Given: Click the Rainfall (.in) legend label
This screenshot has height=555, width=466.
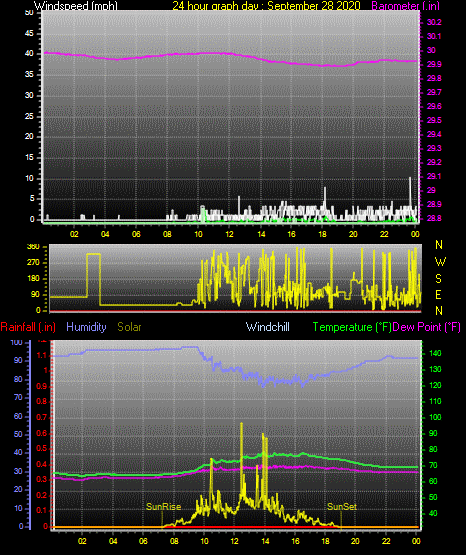Looking at the screenshot, I should pos(28,327).
